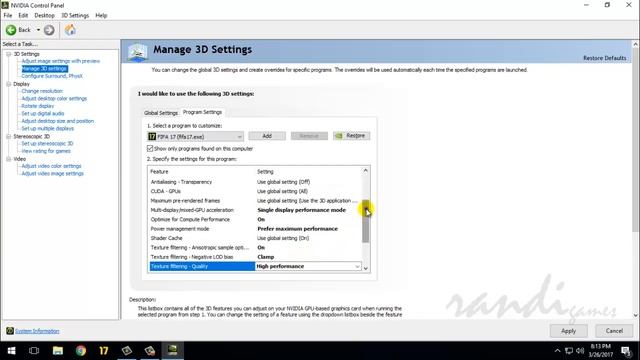Click the settings list scrollbar thumb

point(366,222)
